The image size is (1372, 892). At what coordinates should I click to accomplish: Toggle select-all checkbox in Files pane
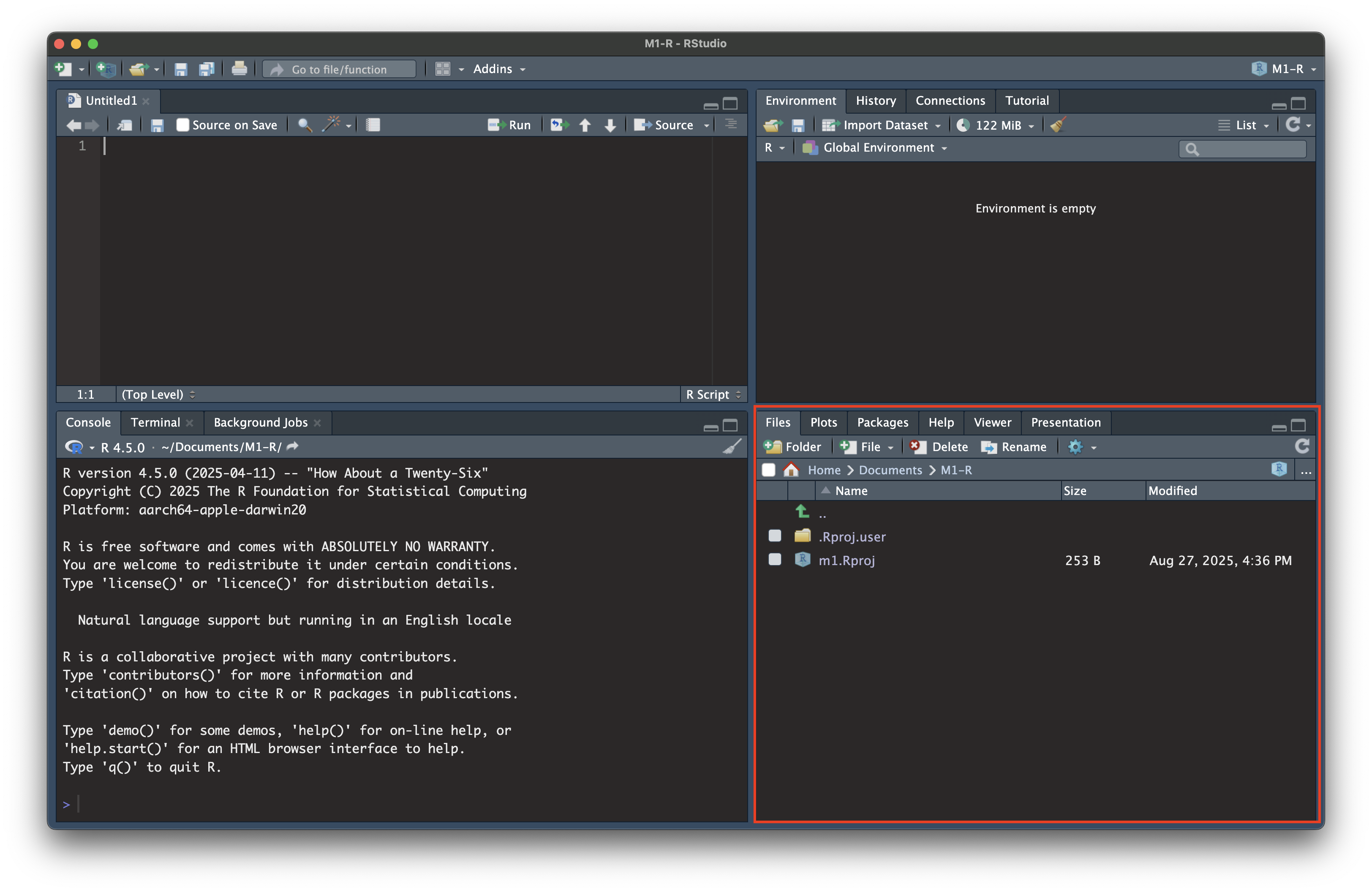coord(768,470)
